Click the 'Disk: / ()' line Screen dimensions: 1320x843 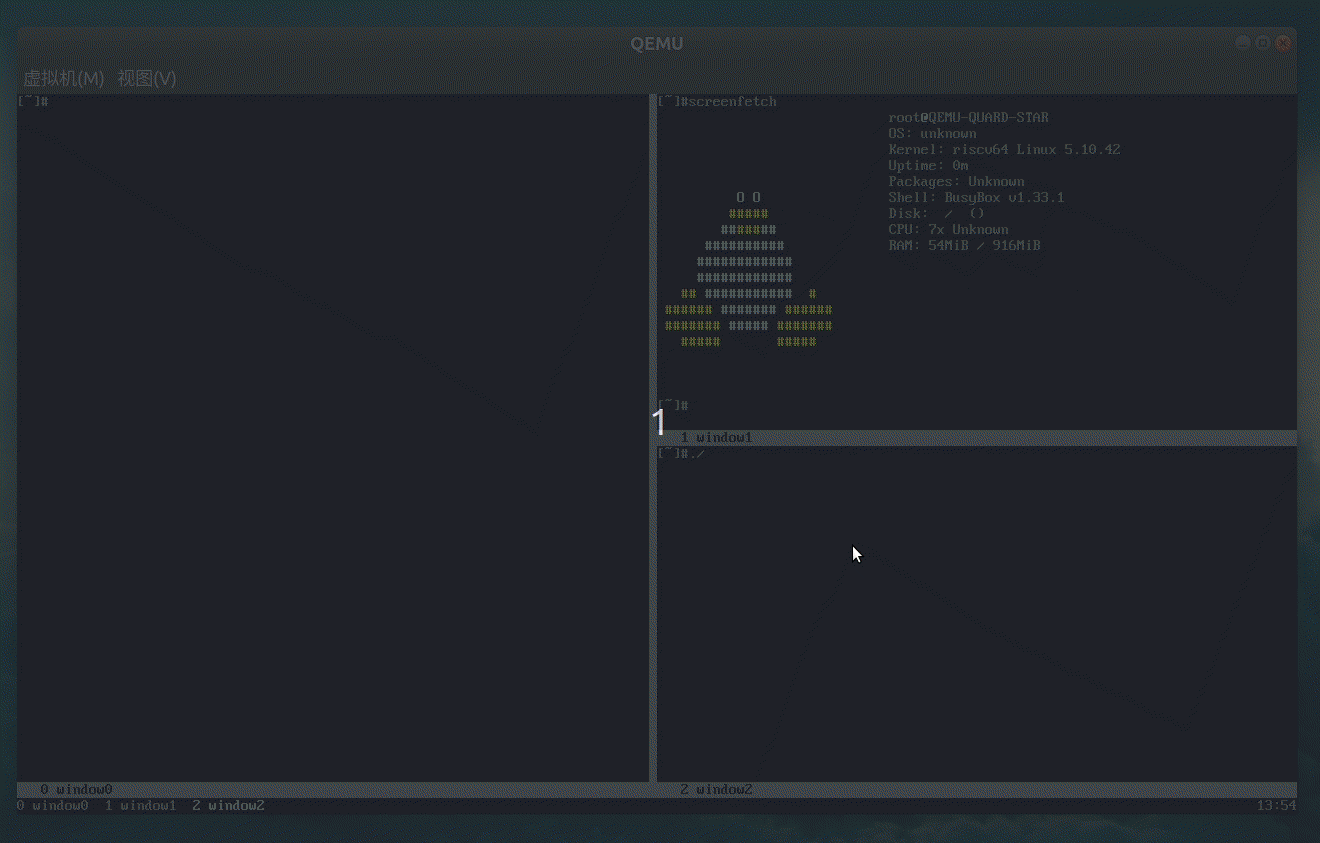pyautogui.click(x=936, y=214)
